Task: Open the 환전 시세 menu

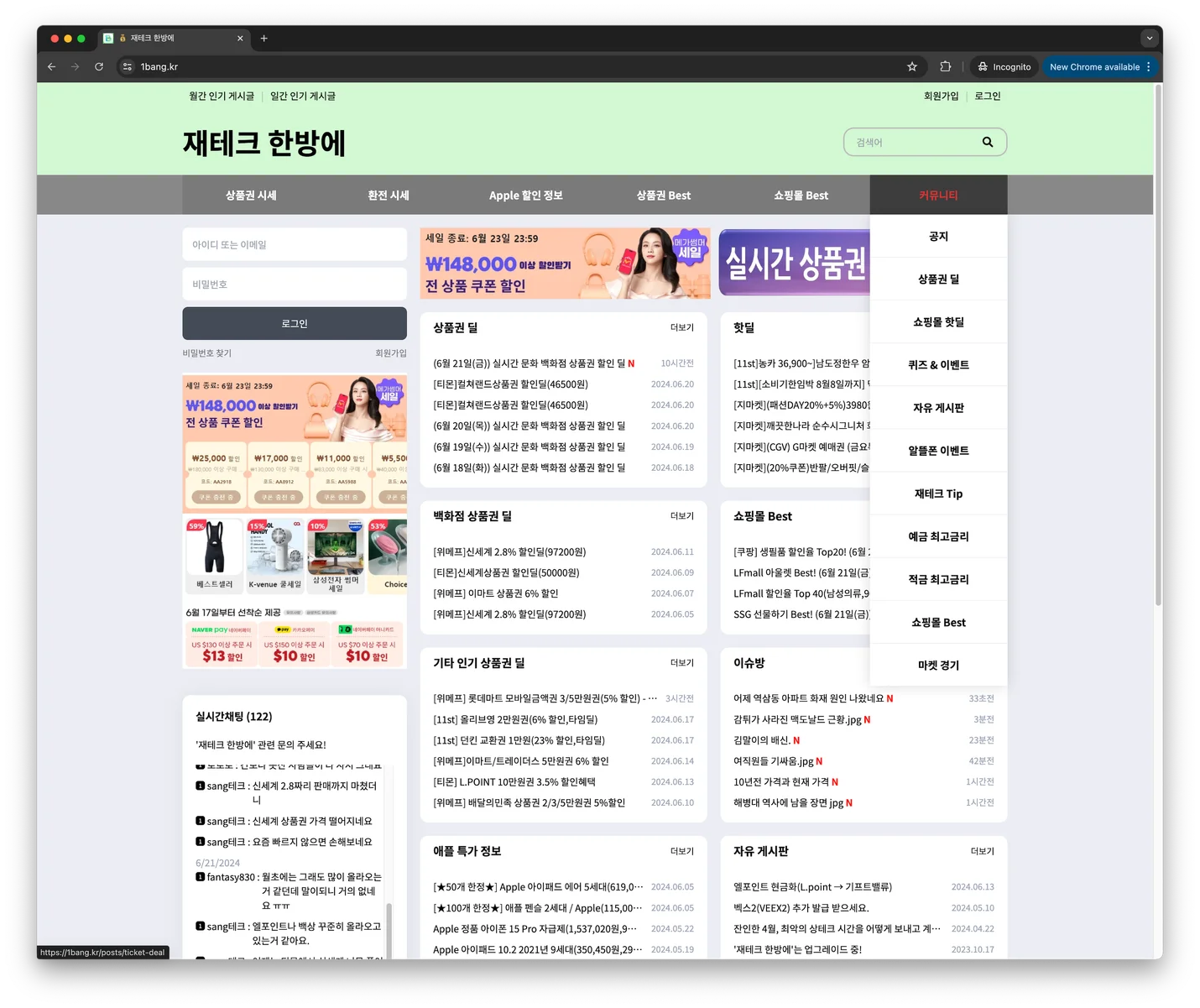Action: [x=389, y=195]
